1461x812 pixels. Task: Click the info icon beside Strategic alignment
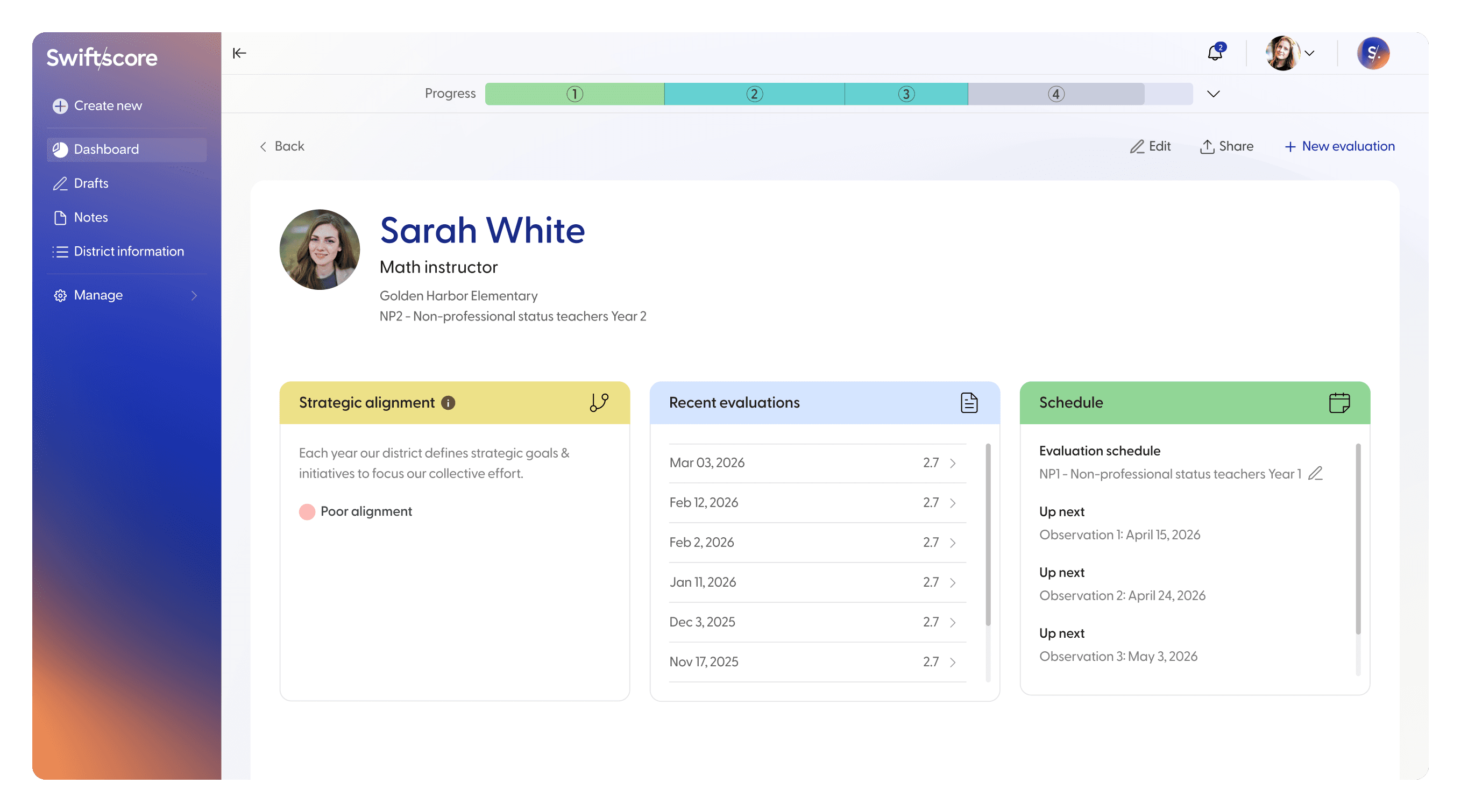tap(448, 403)
